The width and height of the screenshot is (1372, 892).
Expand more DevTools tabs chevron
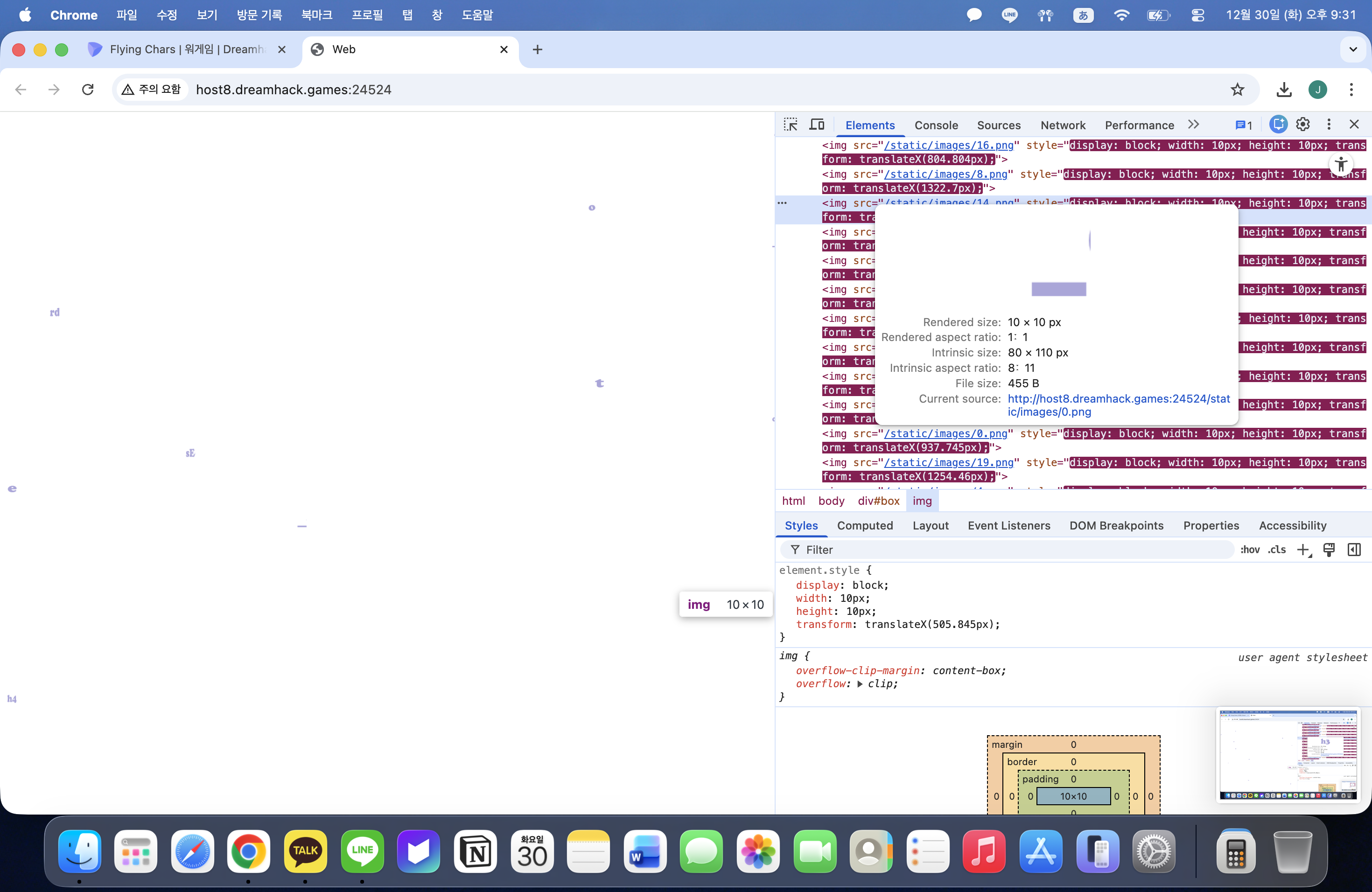click(1193, 125)
